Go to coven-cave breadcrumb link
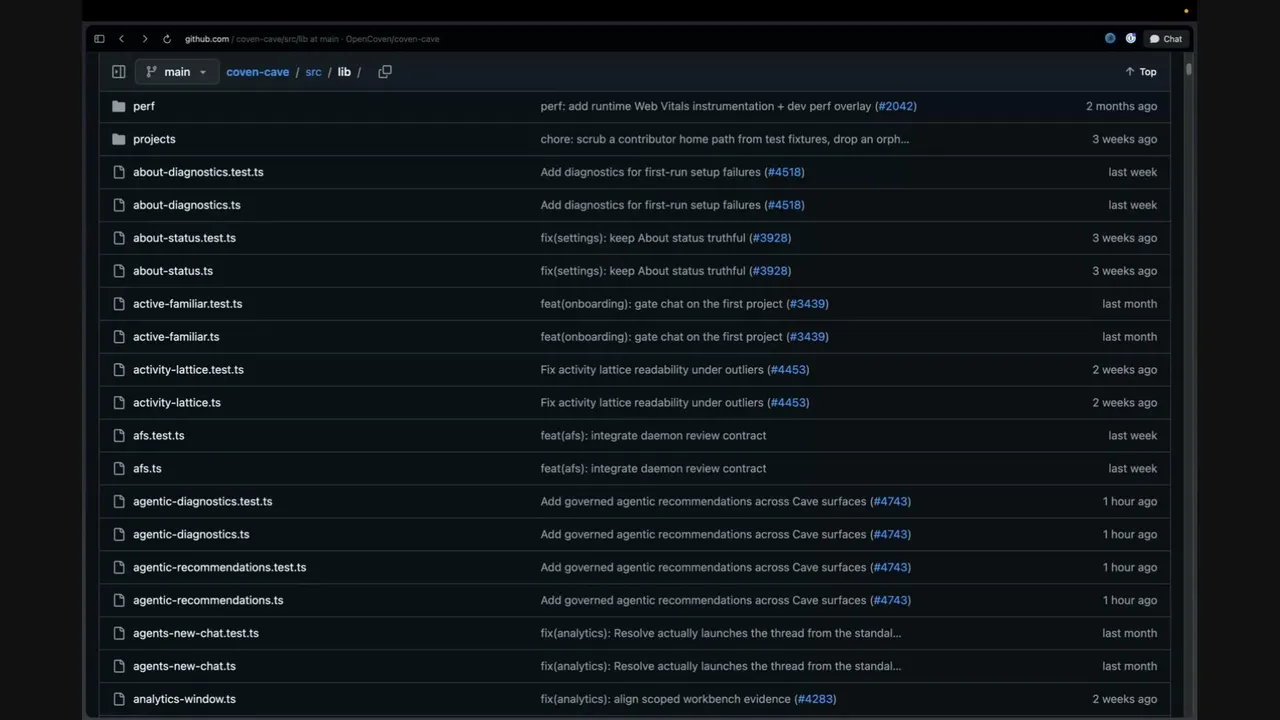Viewport: 1280px width, 720px height. tap(257, 72)
